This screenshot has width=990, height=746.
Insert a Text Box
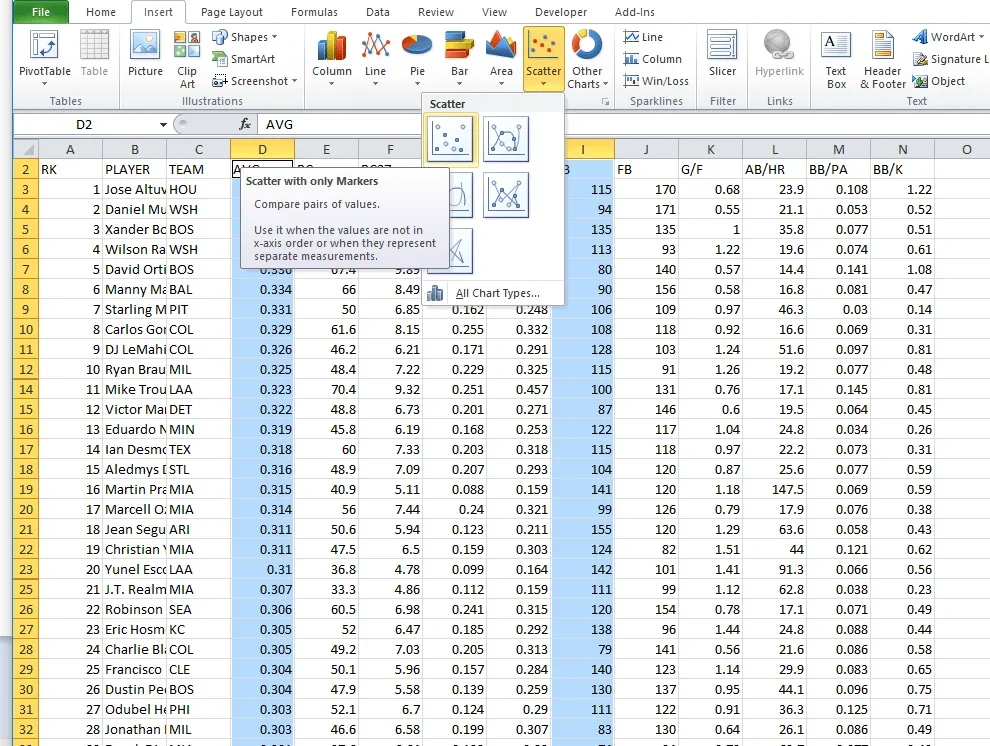(x=836, y=59)
